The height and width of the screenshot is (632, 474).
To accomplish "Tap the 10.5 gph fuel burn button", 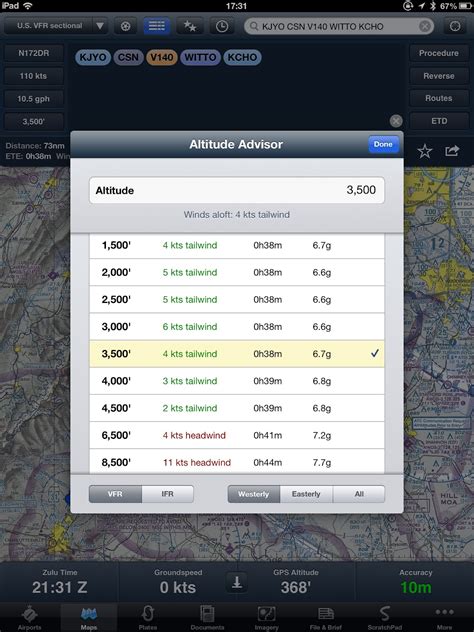I will 34,98.
